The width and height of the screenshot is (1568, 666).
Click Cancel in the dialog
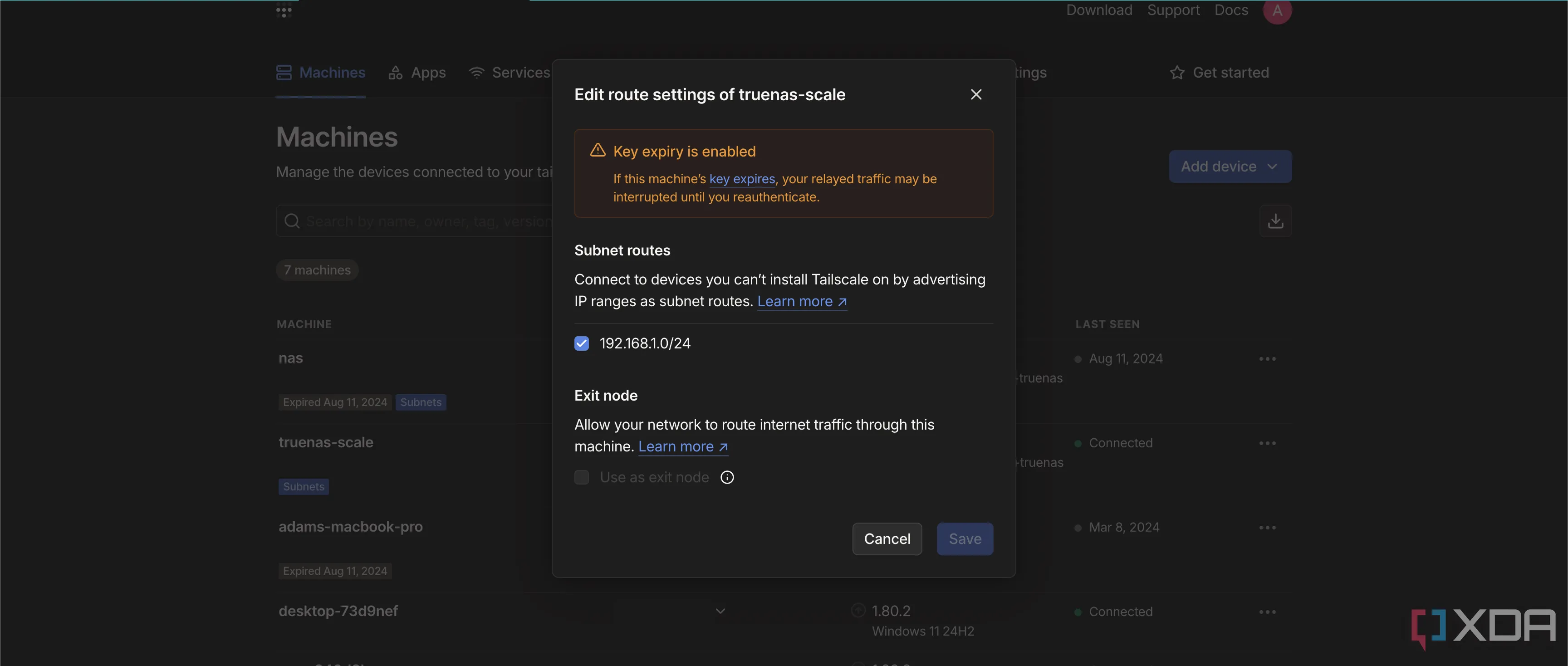click(x=887, y=539)
